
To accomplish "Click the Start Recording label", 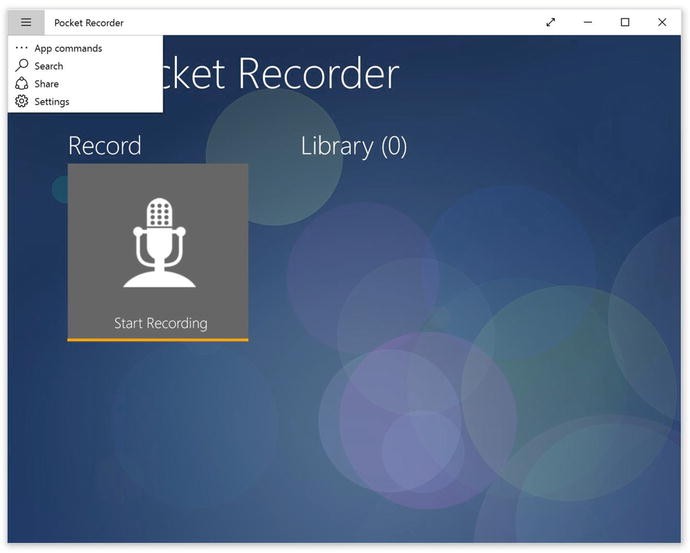I will (x=161, y=323).
